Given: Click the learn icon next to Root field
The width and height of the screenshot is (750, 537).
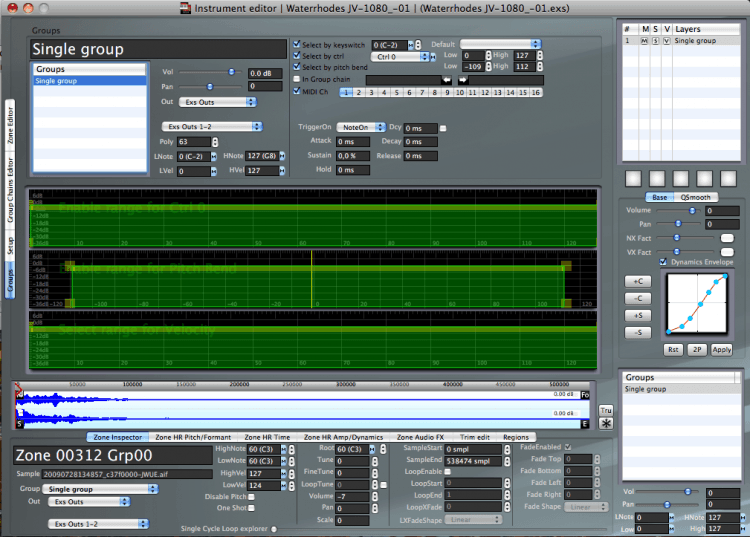Looking at the screenshot, I should 372,449.
